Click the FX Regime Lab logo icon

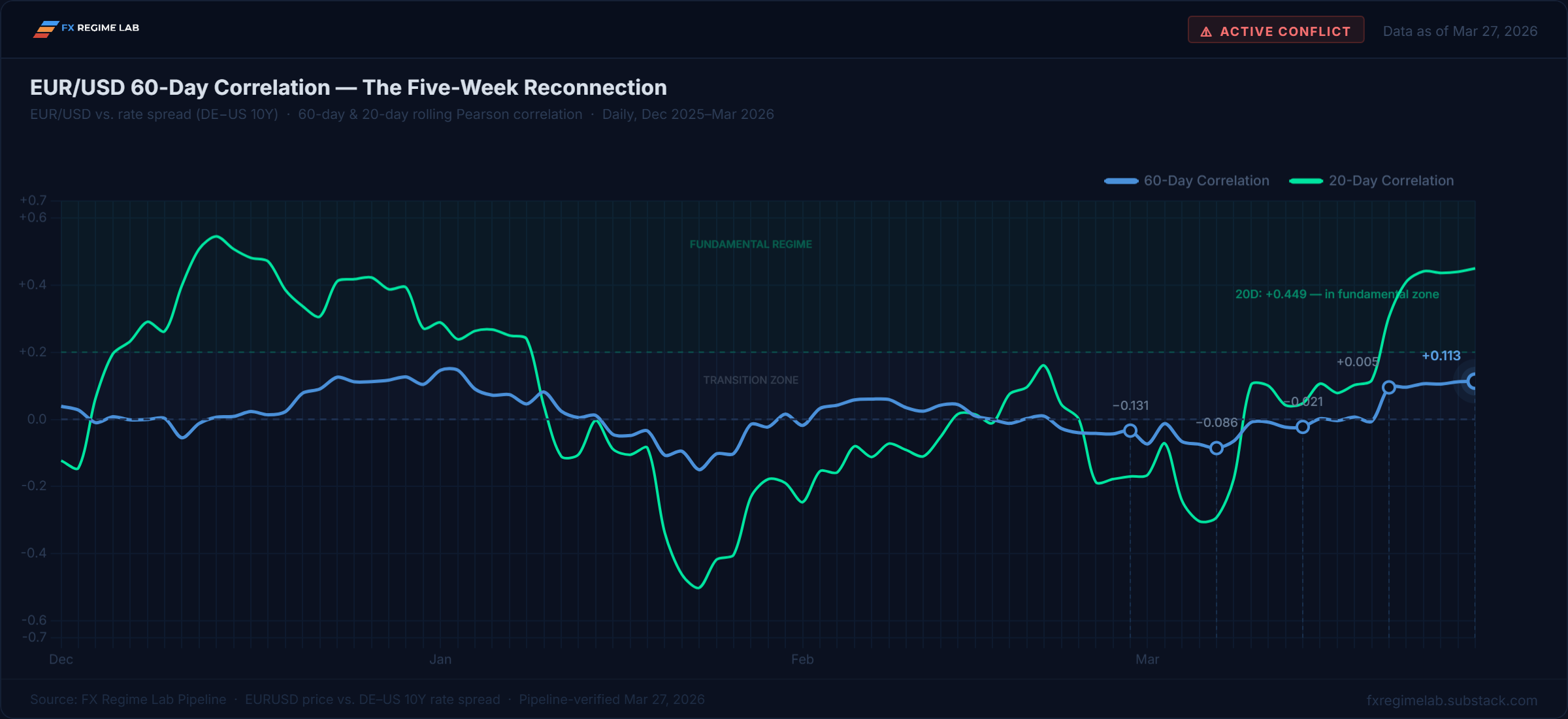[x=46, y=29]
